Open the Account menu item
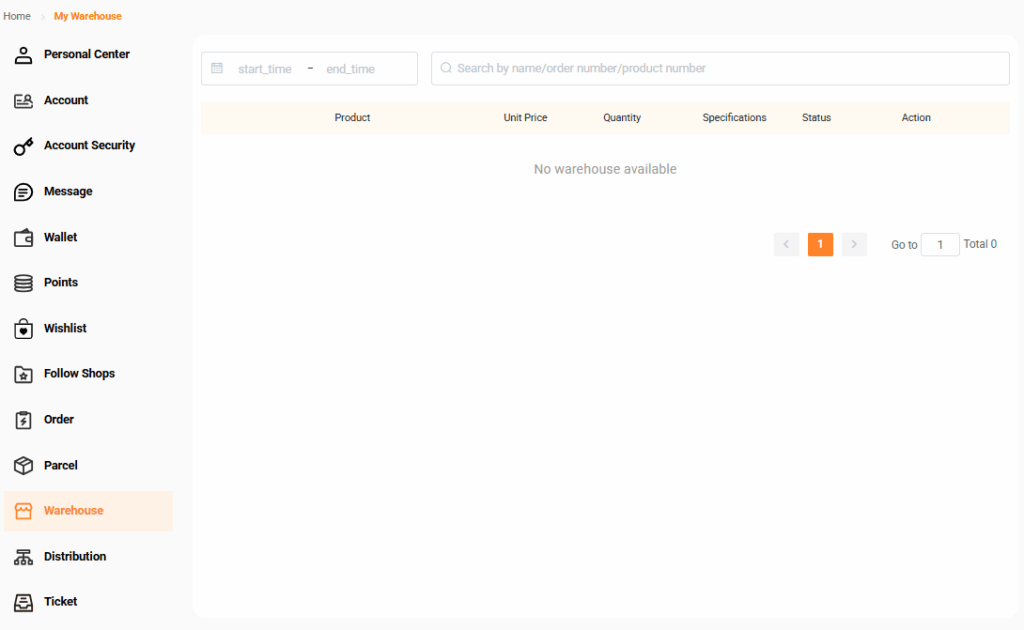The width and height of the screenshot is (1024, 630). tap(66, 100)
